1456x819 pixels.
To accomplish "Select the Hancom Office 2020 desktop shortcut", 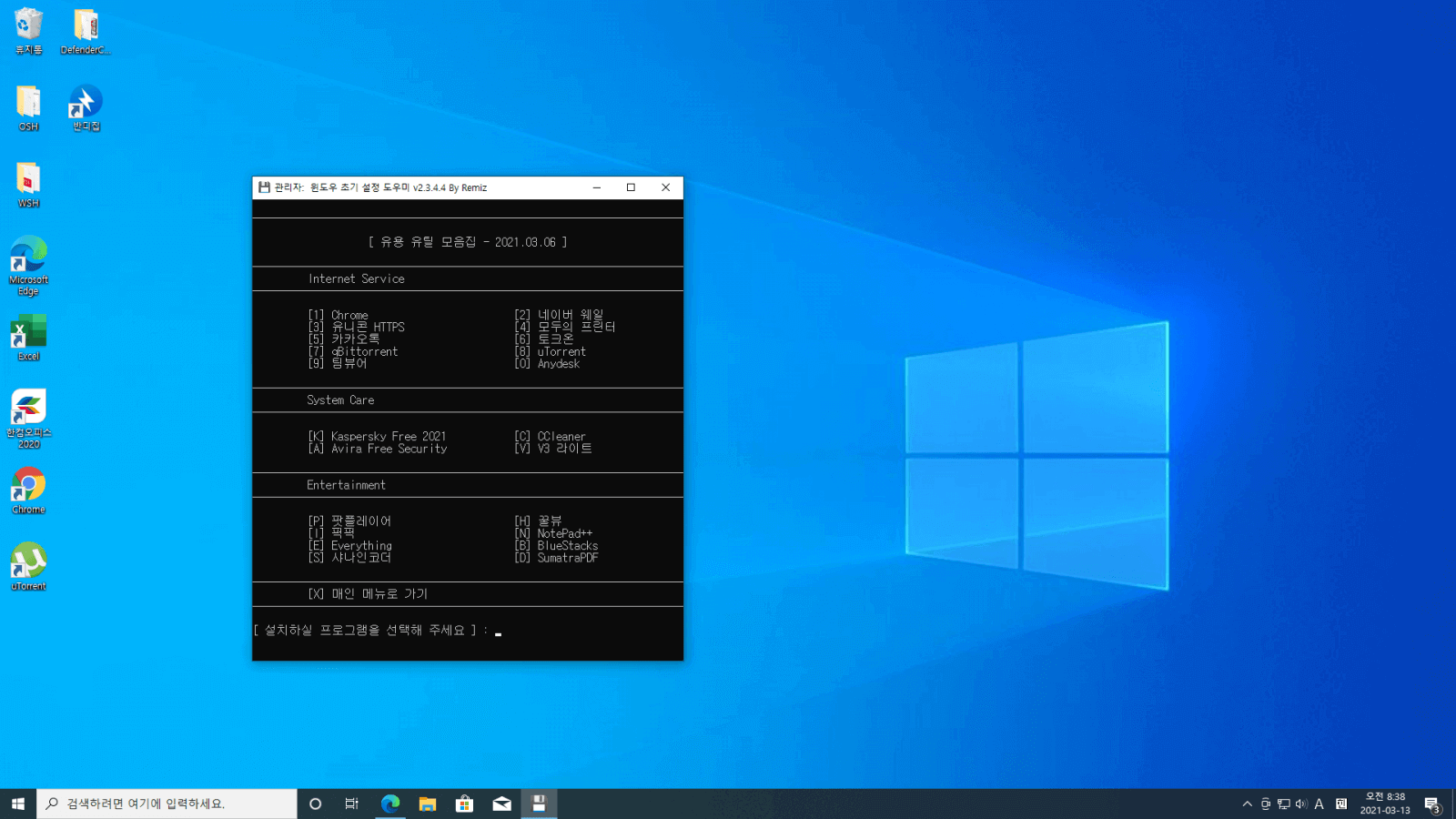I will tap(28, 419).
